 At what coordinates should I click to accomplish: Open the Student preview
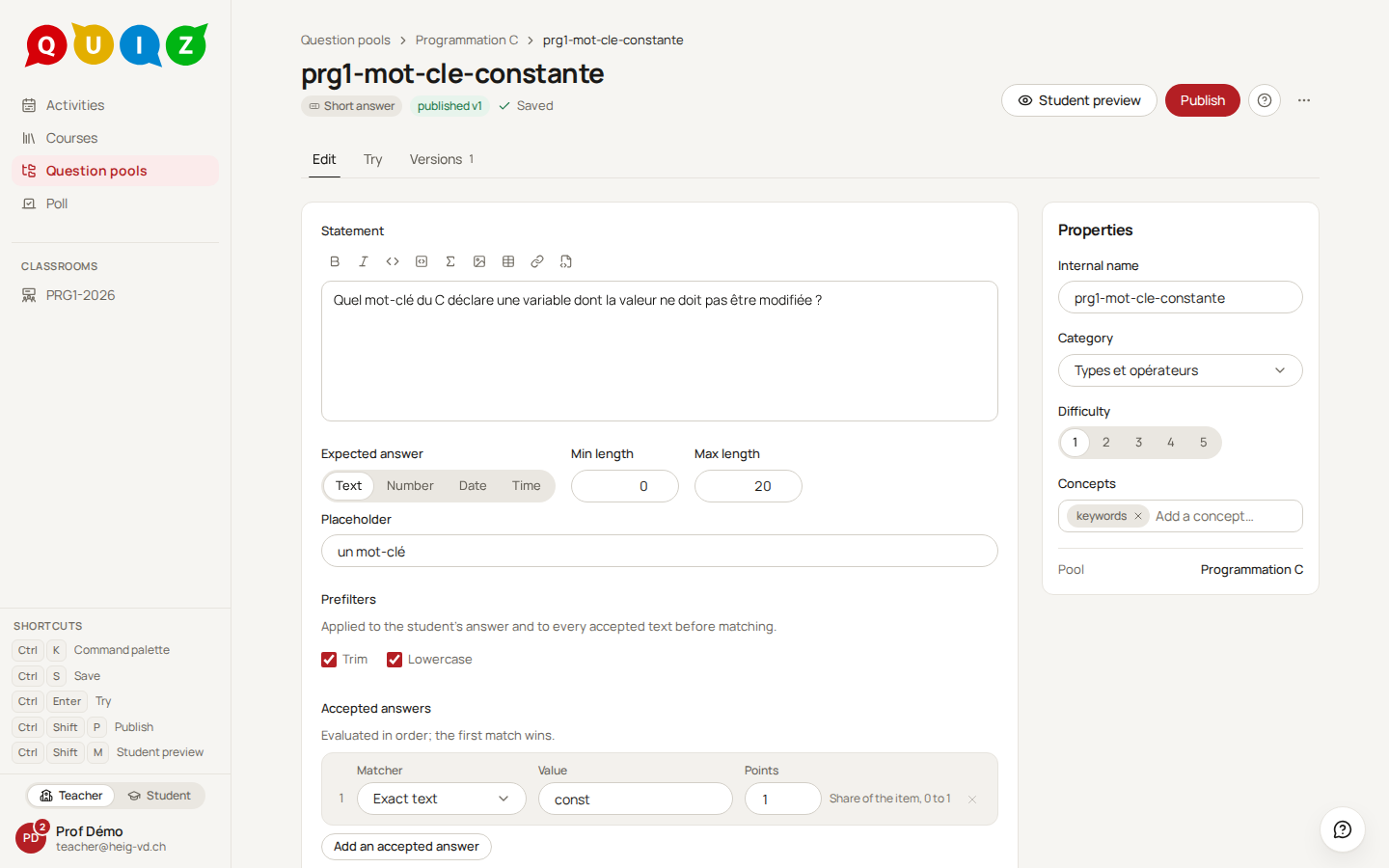coord(1079,100)
